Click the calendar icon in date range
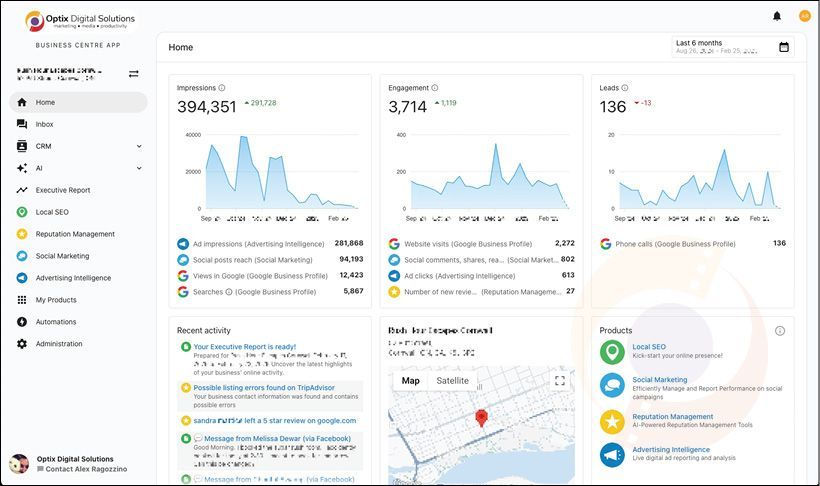820x486 pixels. (783, 47)
